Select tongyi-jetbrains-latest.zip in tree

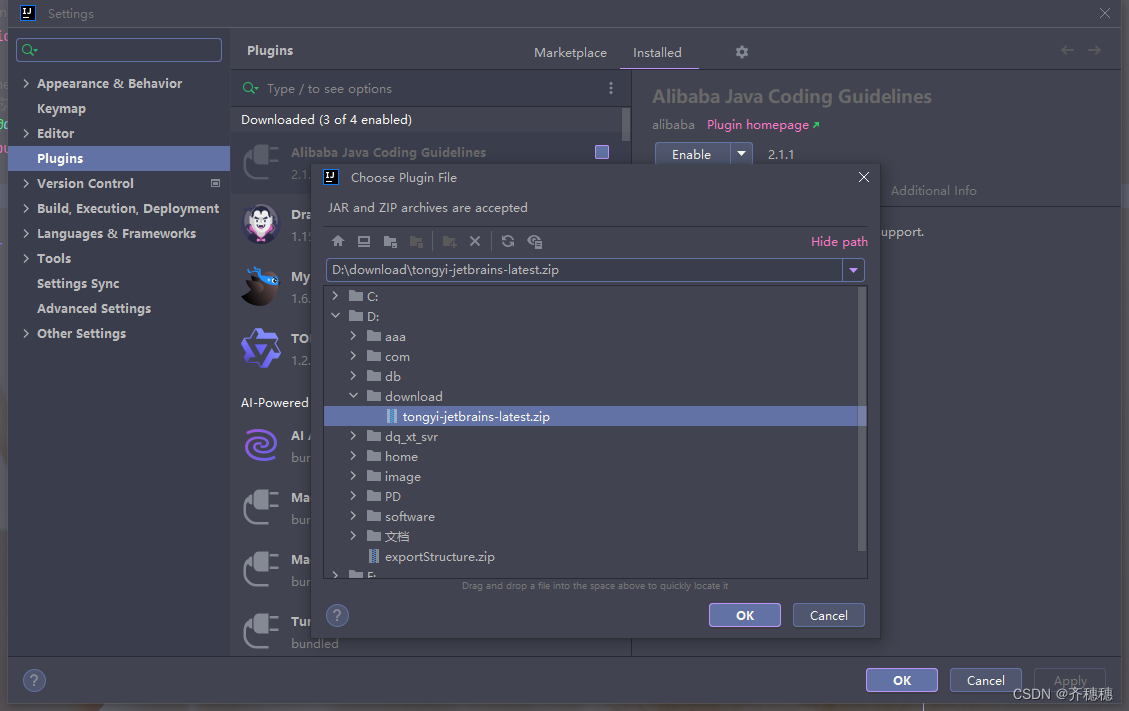595,416
